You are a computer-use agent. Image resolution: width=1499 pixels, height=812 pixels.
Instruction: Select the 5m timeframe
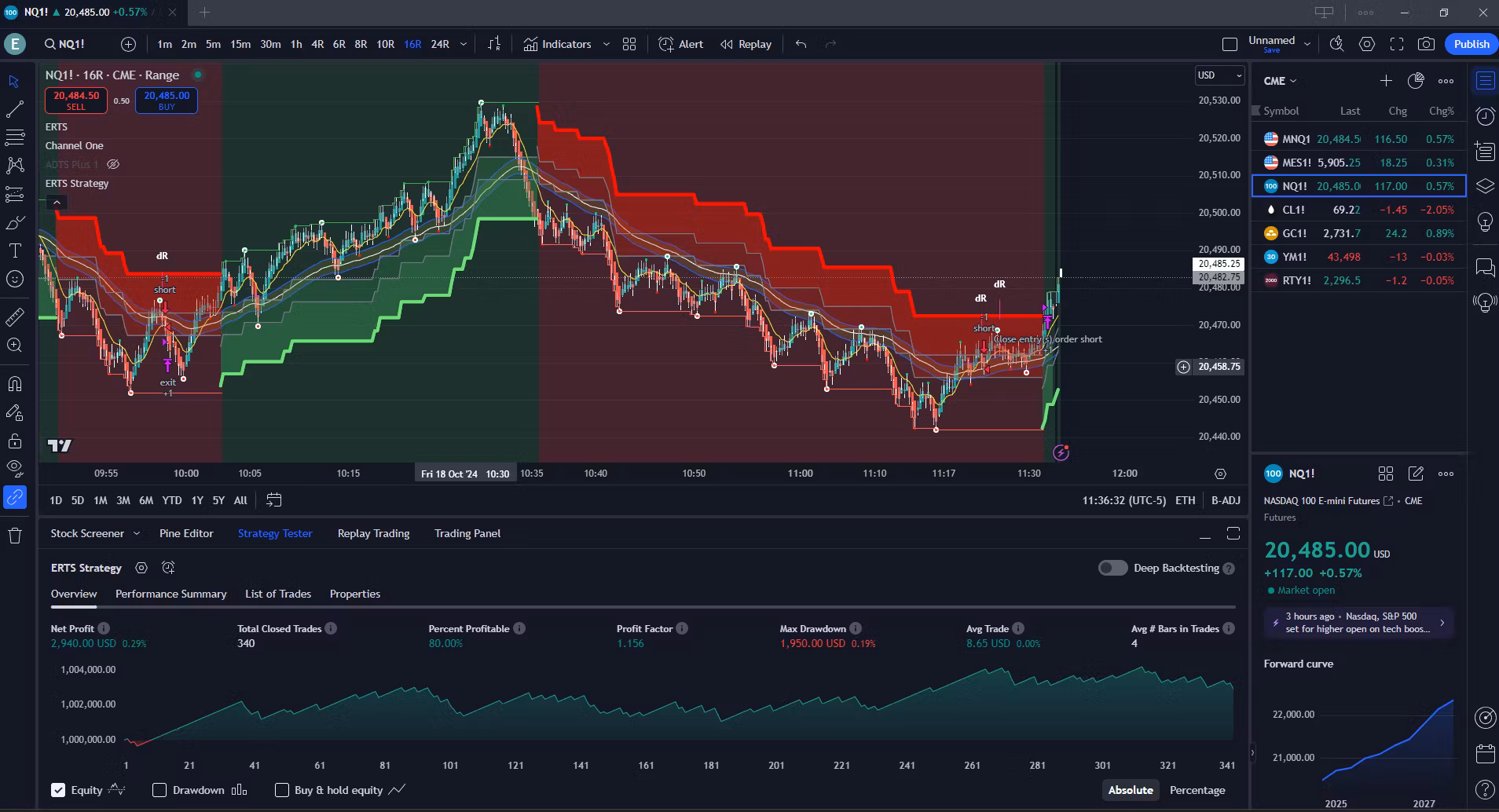pyautogui.click(x=214, y=44)
